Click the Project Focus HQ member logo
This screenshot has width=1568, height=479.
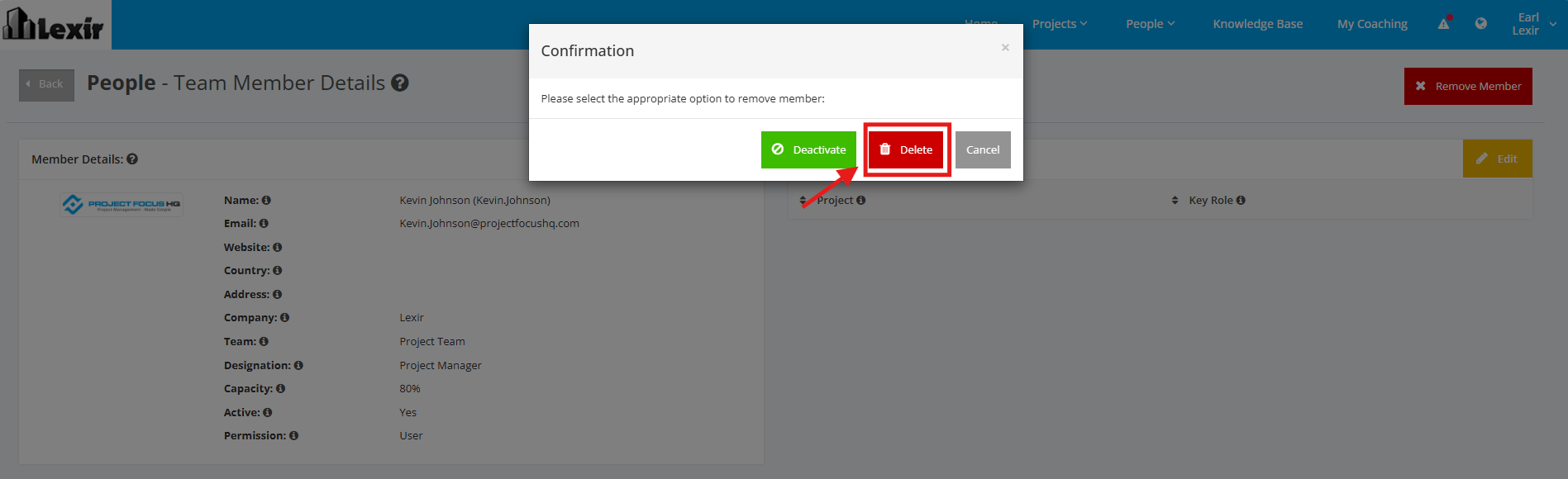(x=122, y=204)
